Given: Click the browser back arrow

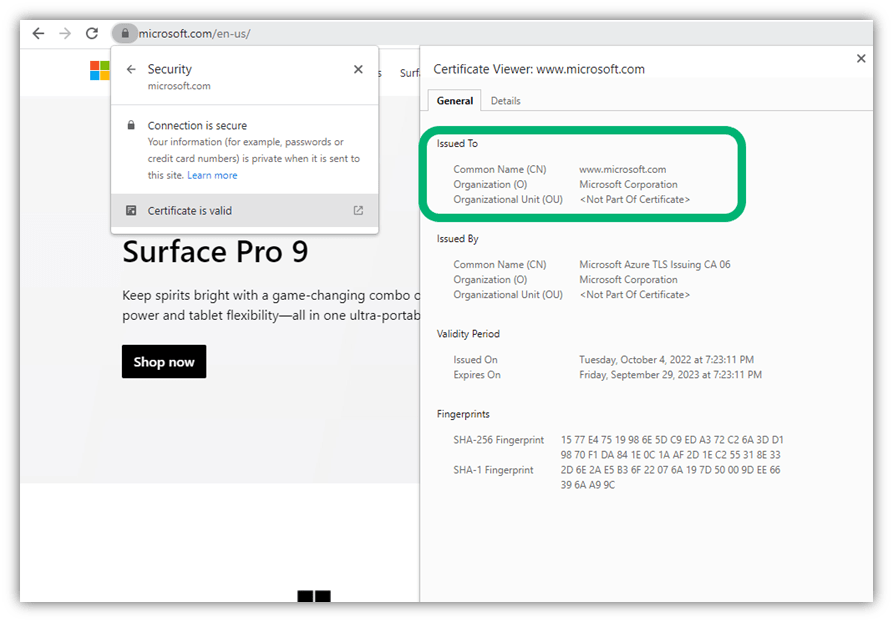Looking at the screenshot, I should (38, 34).
